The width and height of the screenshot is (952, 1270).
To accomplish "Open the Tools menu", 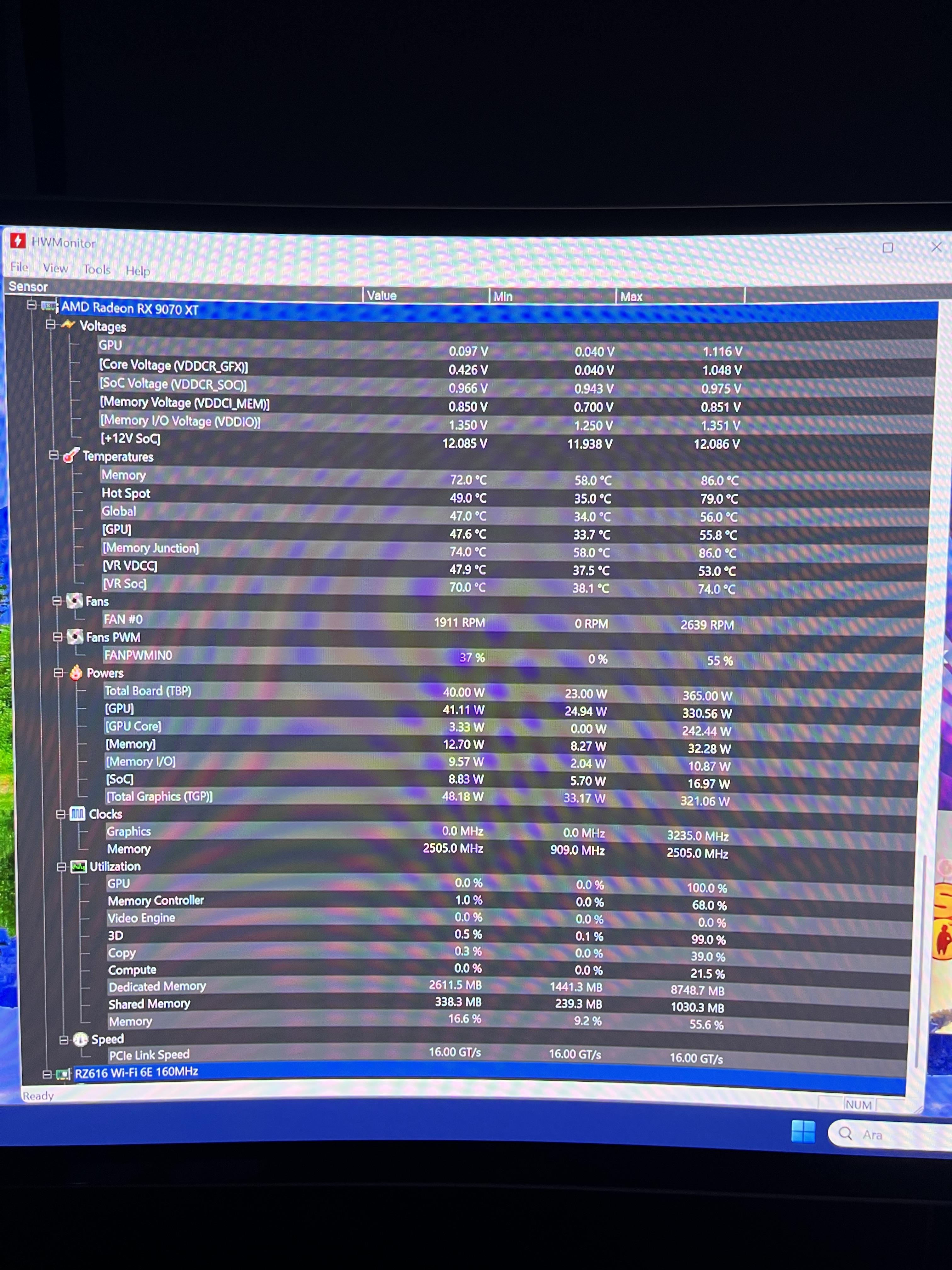I will coord(96,269).
